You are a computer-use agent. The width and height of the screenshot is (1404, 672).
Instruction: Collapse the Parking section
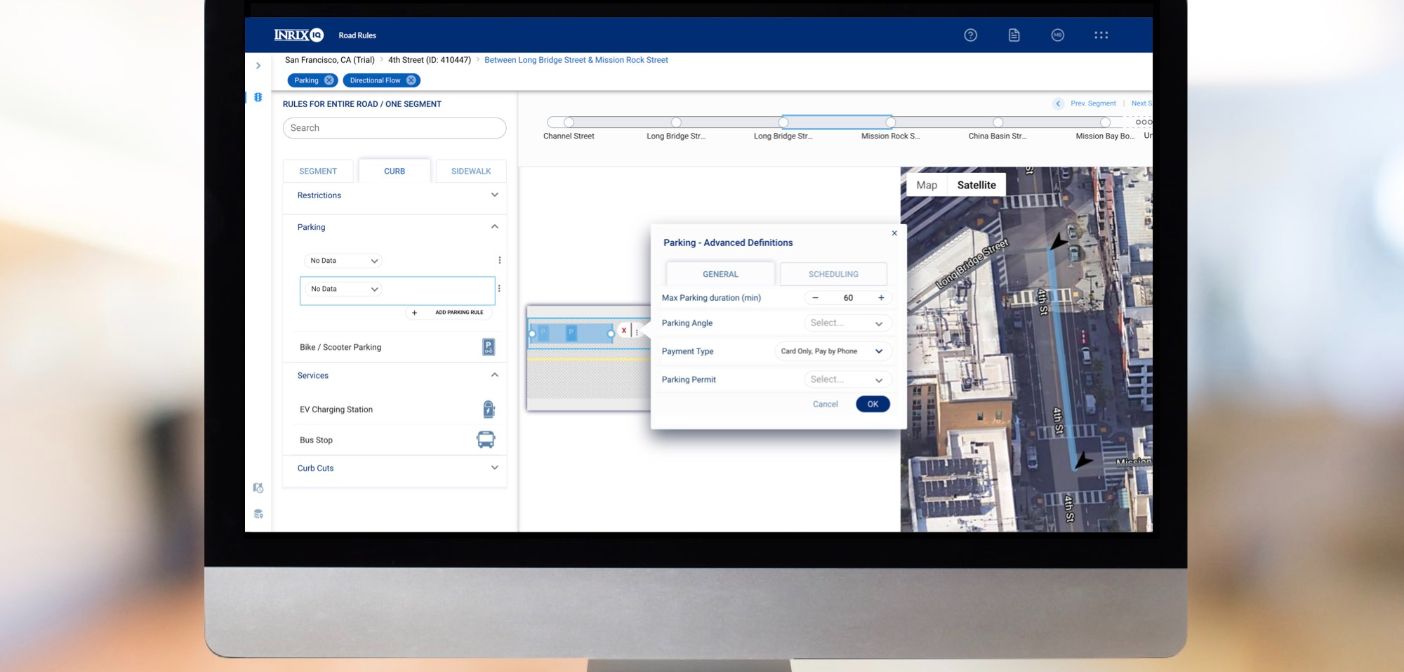[x=493, y=227]
